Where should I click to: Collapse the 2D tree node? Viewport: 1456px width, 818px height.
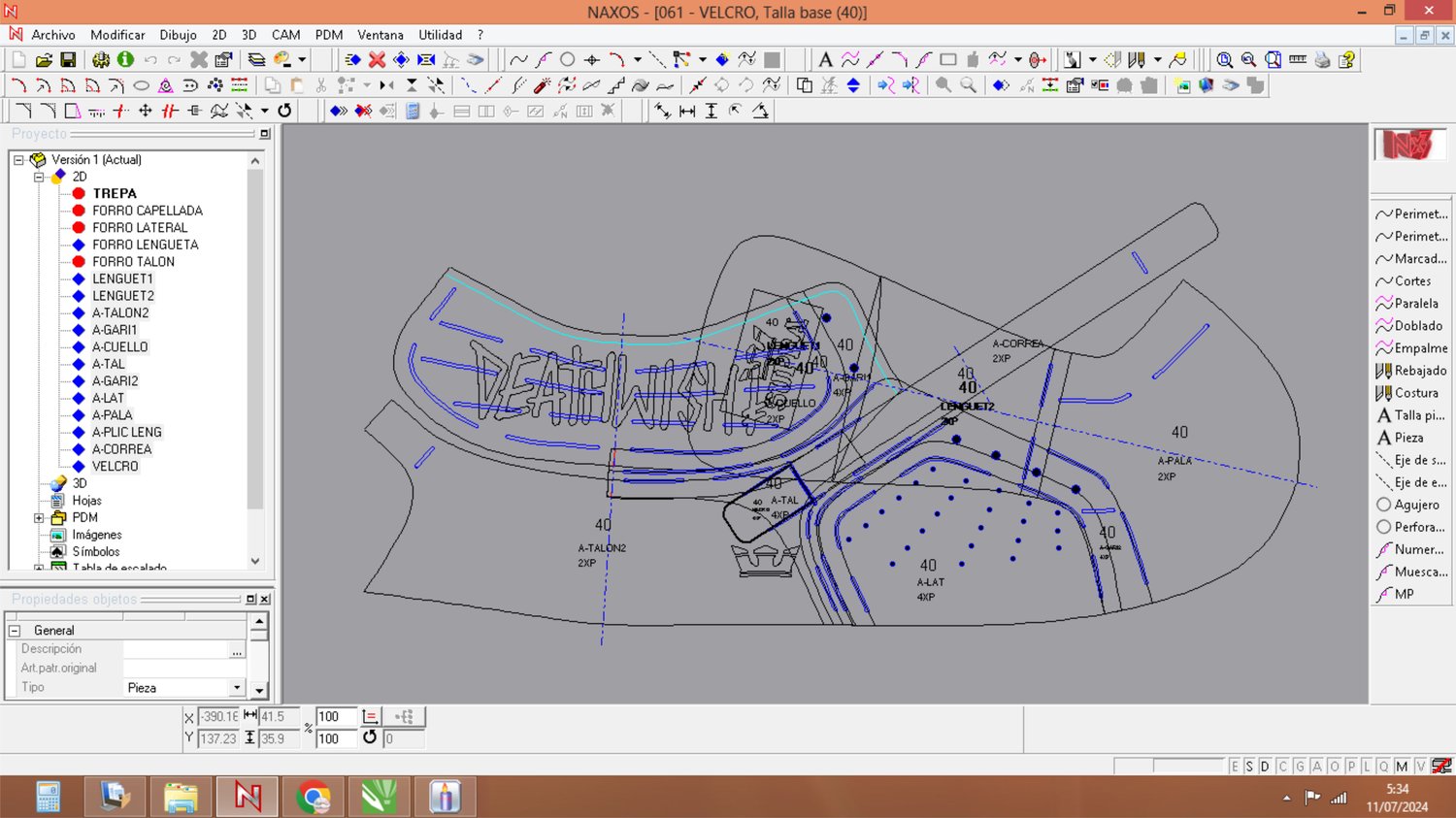(x=39, y=177)
